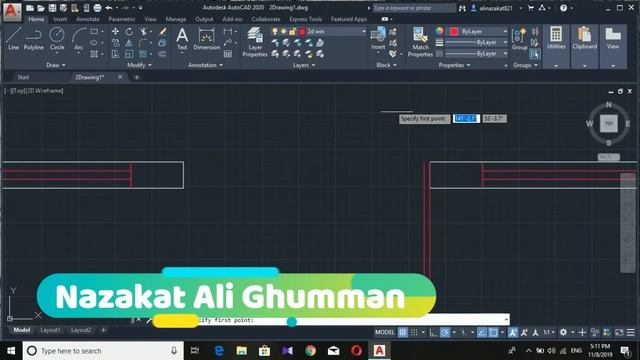Open the Clipboard panel
The image size is (640, 360).
tap(584, 46)
